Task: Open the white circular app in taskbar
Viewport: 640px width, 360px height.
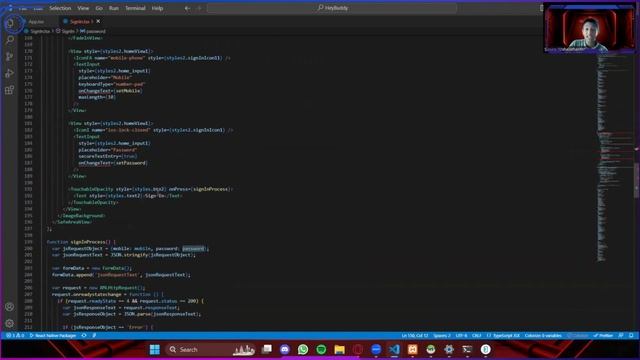Action: click(x=485, y=349)
